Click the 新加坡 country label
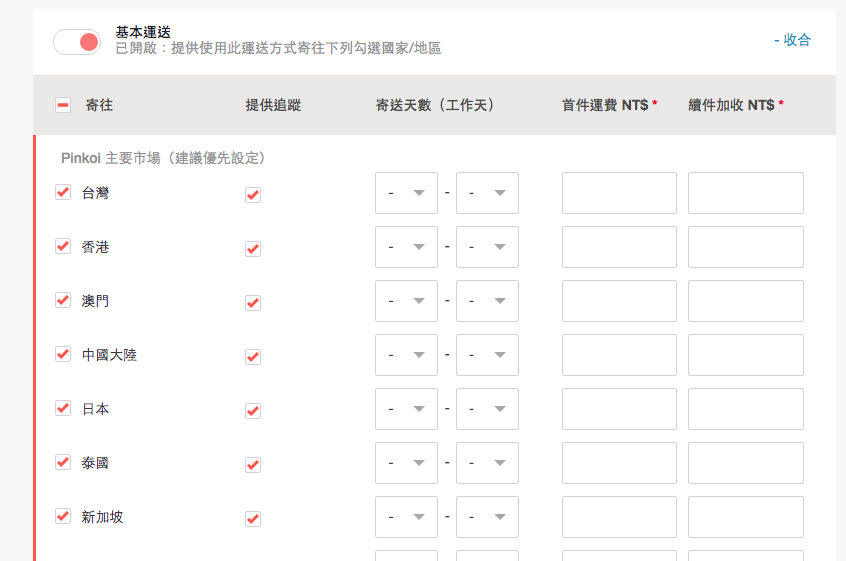 [102, 517]
